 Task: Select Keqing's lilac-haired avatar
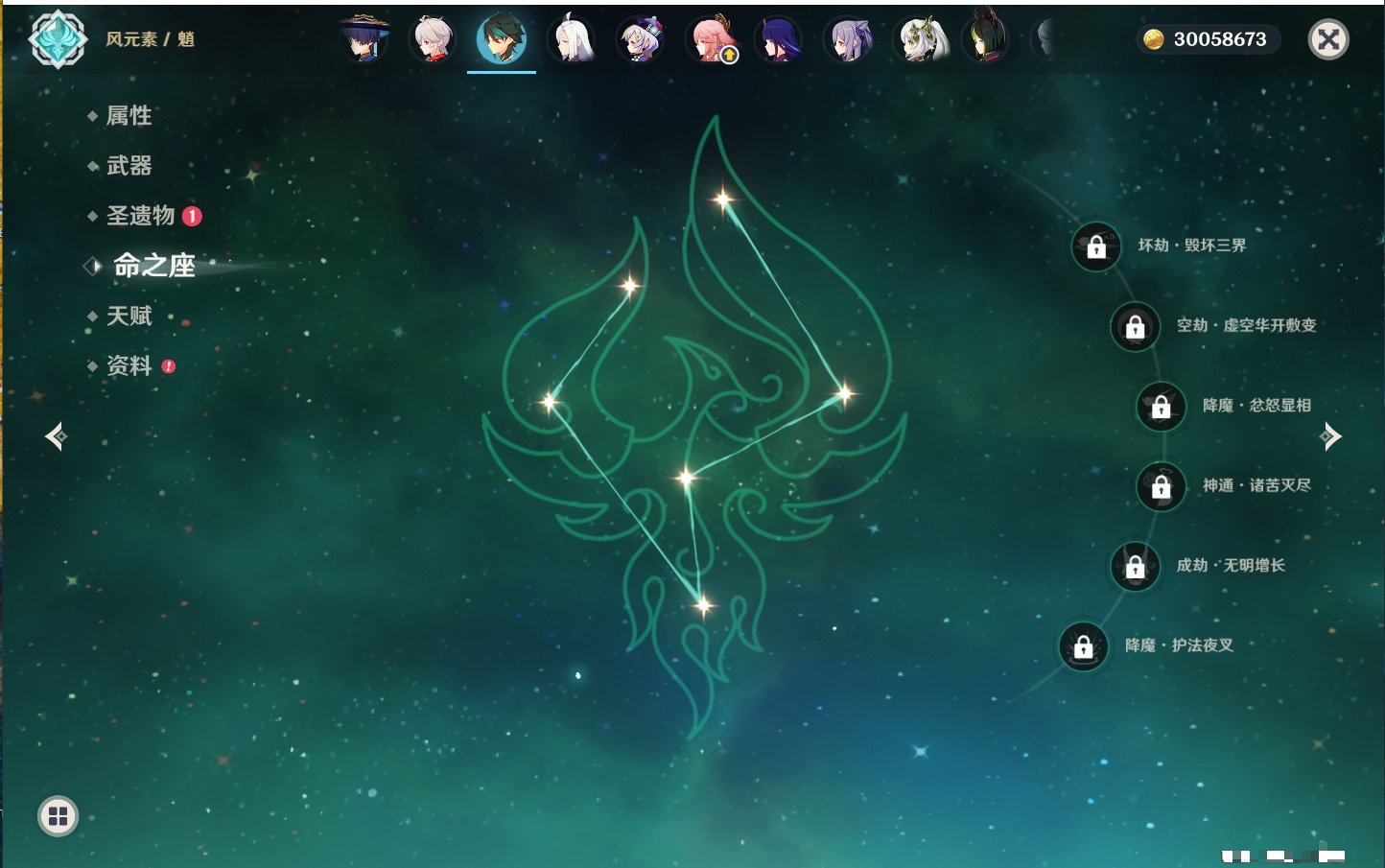pos(849,39)
